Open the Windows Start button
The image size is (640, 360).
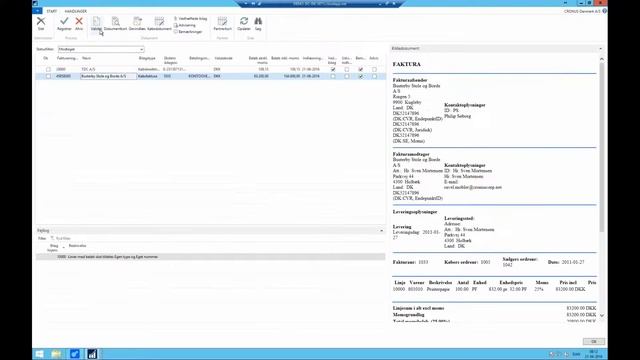40,354
